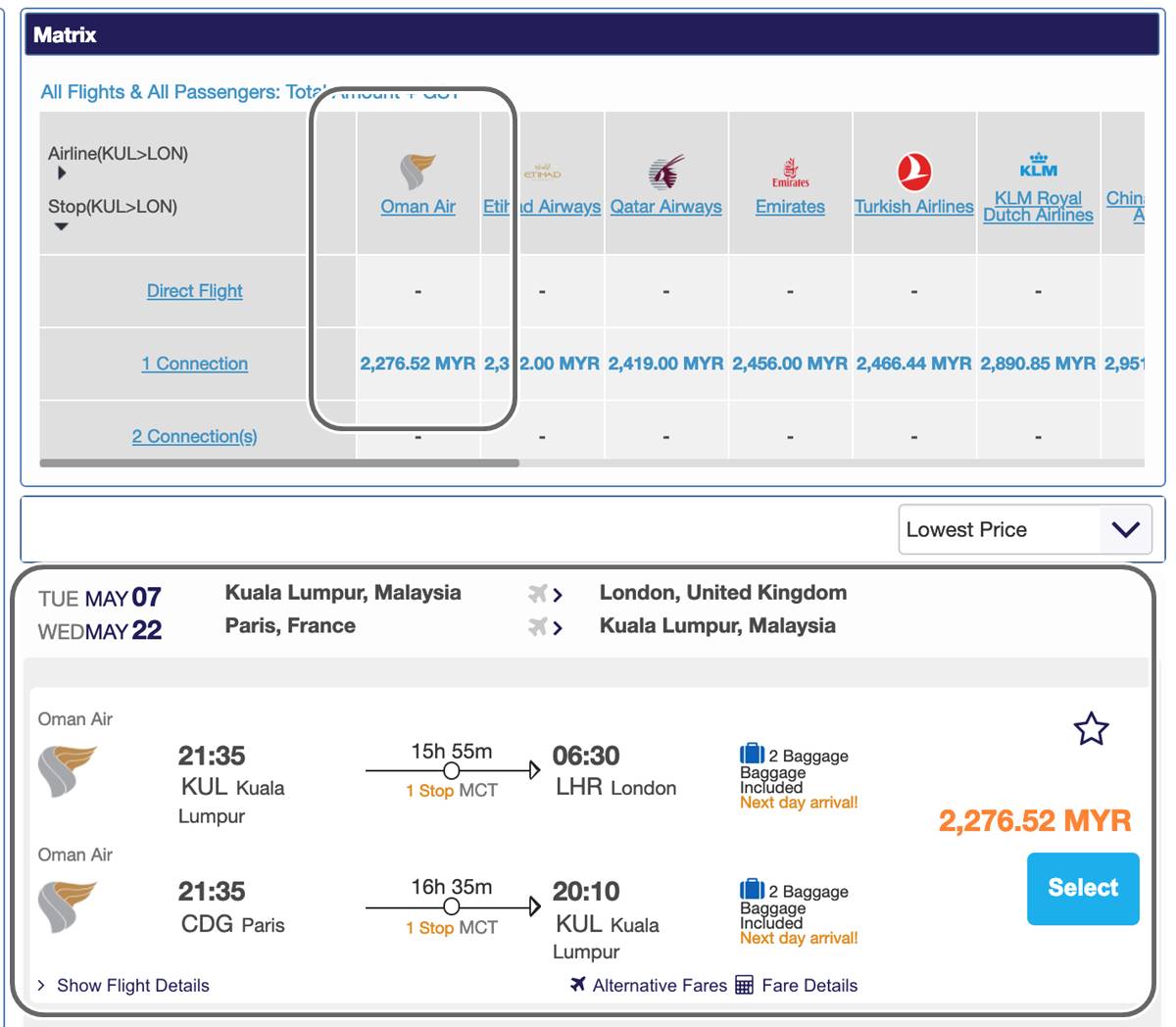Open the KLM Royal Dutch Airlines link
This screenshot has width=1176, height=1027.
(1038, 207)
